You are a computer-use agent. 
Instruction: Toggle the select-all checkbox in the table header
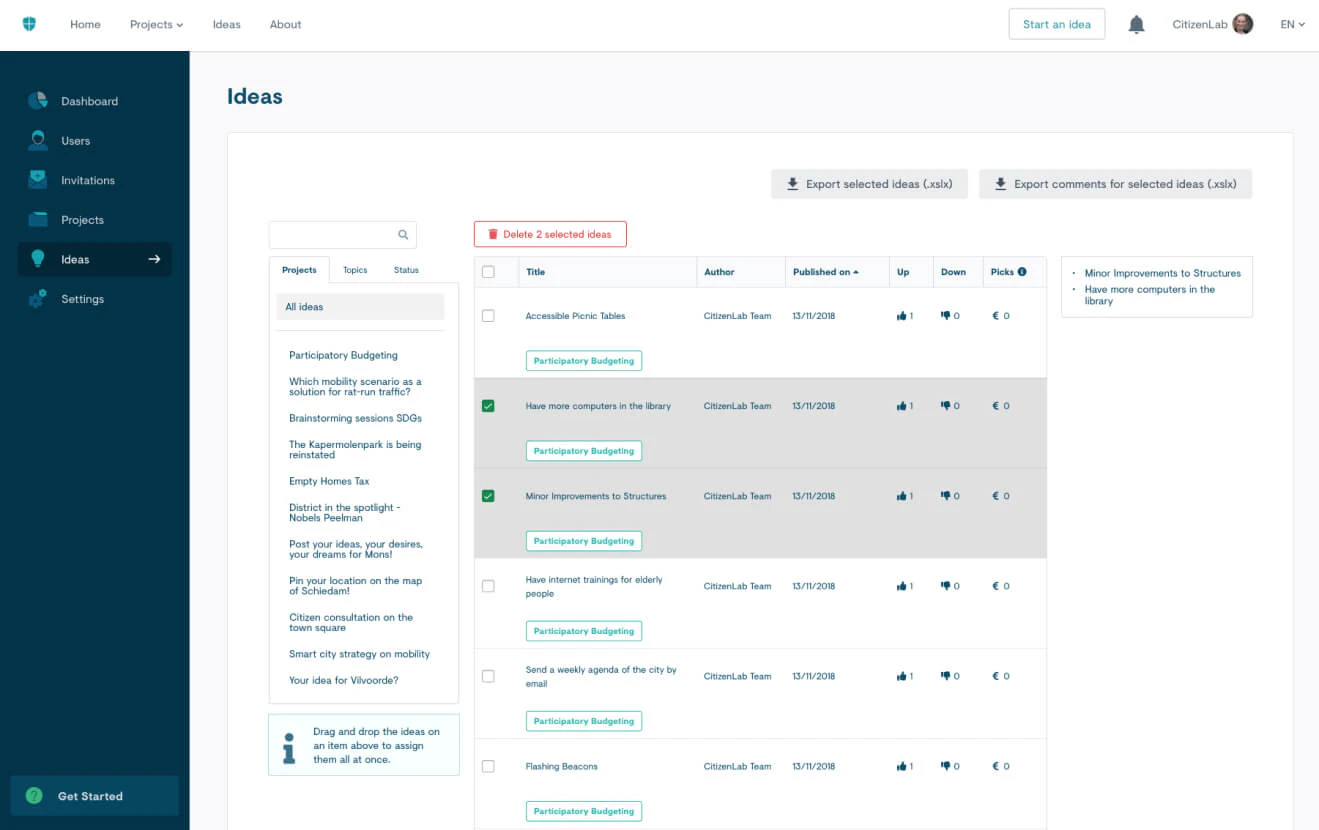click(x=488, y=271)
